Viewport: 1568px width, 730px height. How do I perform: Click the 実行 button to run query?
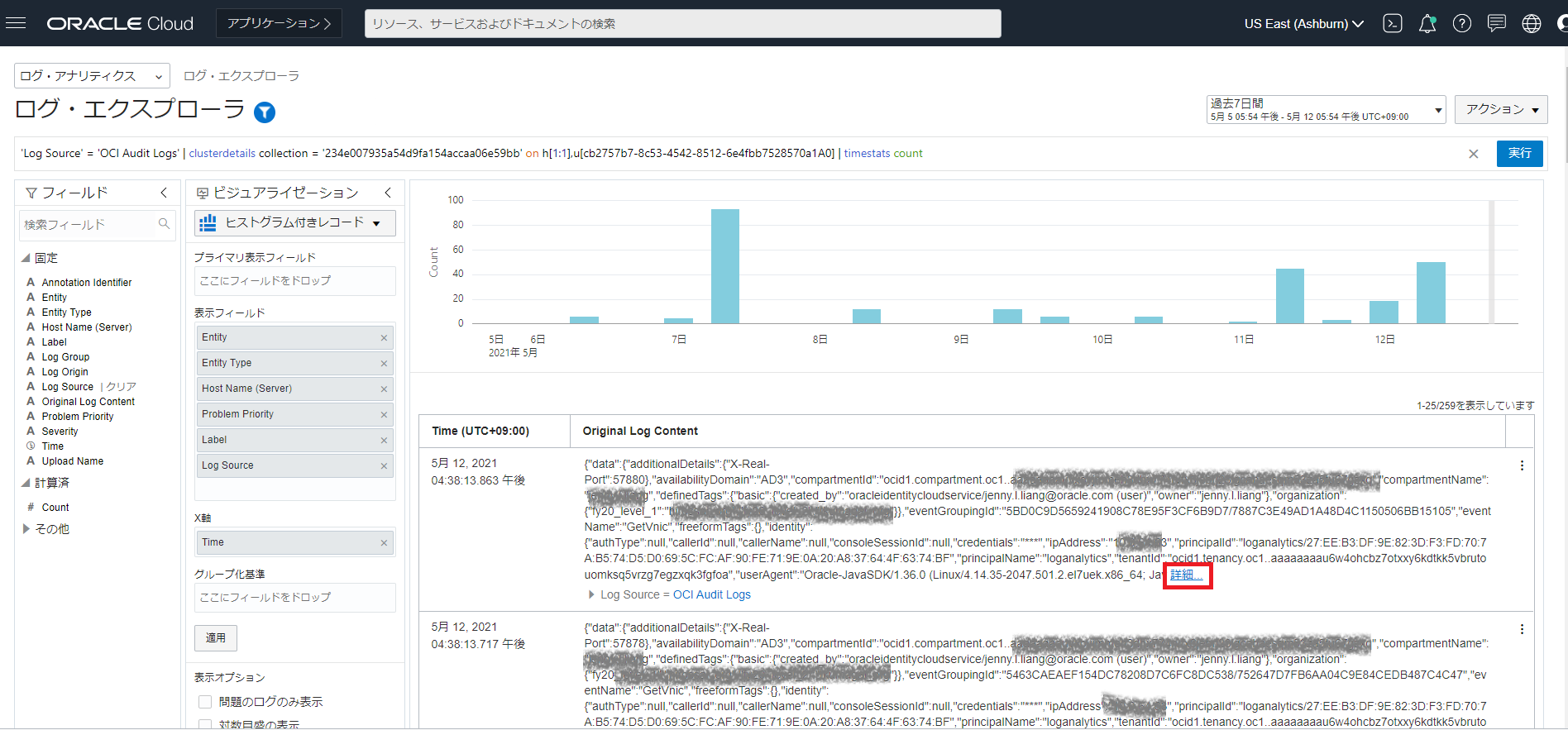pos(1519,154)
